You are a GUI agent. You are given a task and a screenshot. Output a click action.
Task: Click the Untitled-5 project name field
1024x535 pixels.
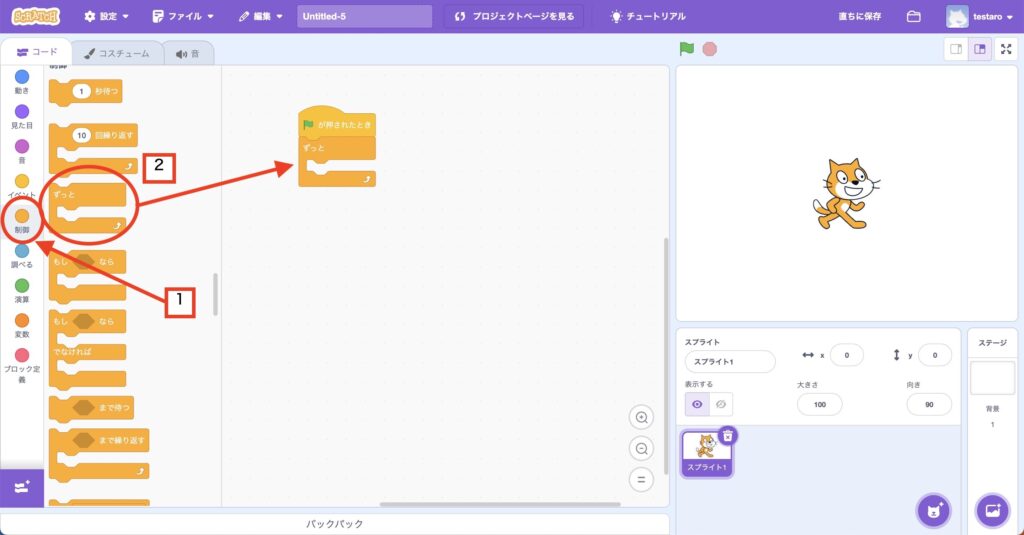[364, 16]
